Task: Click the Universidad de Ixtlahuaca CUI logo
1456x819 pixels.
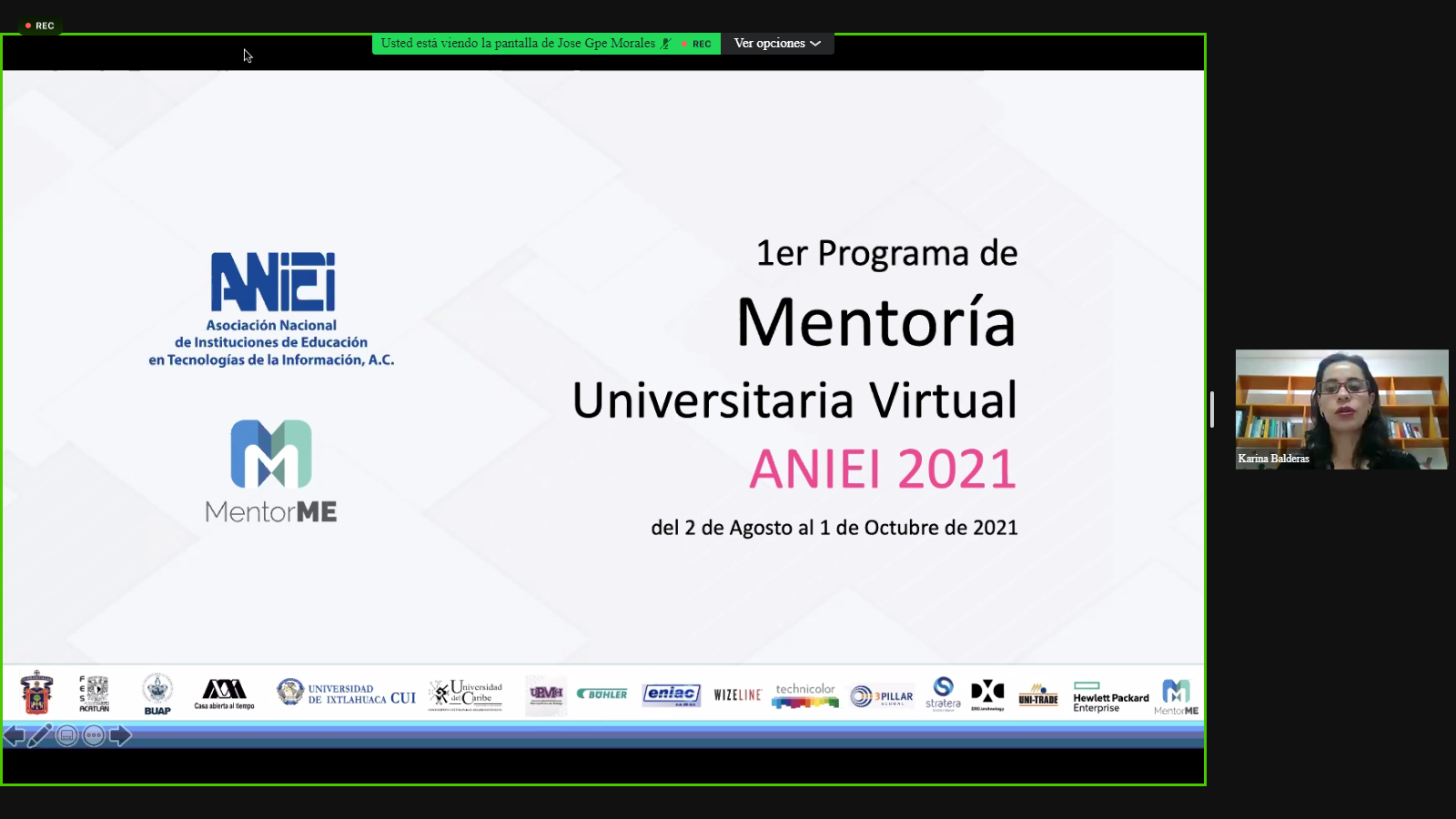Action: (347, 693)
